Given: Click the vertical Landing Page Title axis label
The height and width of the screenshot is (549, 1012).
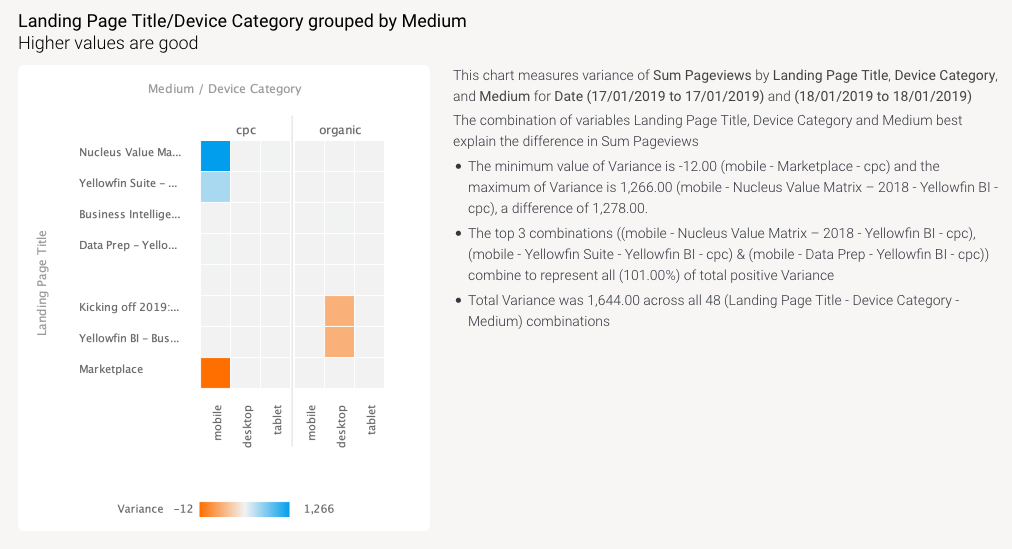Looking at the screenshot, I should click(42, 282).
